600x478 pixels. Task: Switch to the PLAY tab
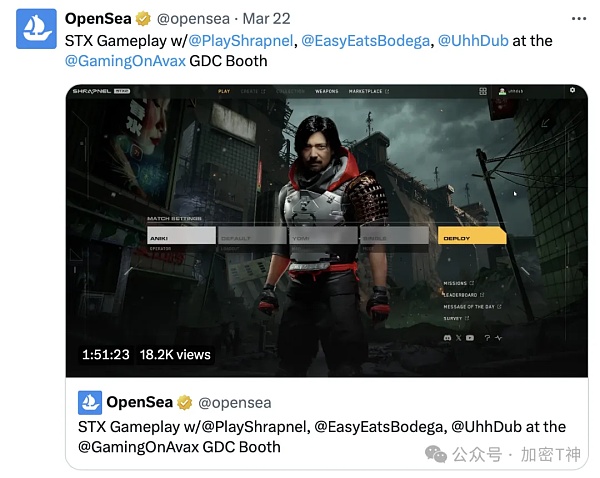point(224,91)
